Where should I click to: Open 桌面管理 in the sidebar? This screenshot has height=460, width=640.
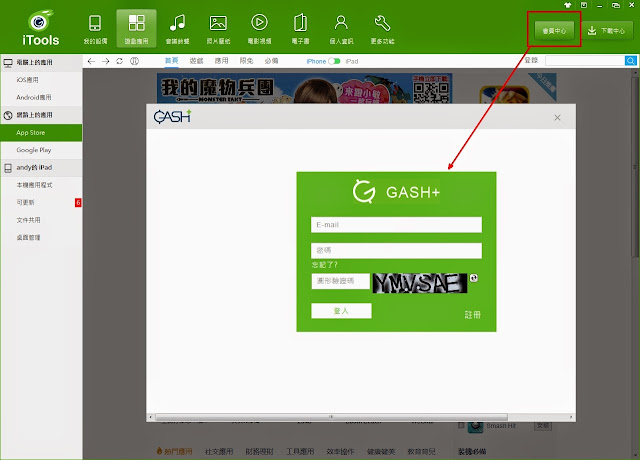click(x=41, y=238)
